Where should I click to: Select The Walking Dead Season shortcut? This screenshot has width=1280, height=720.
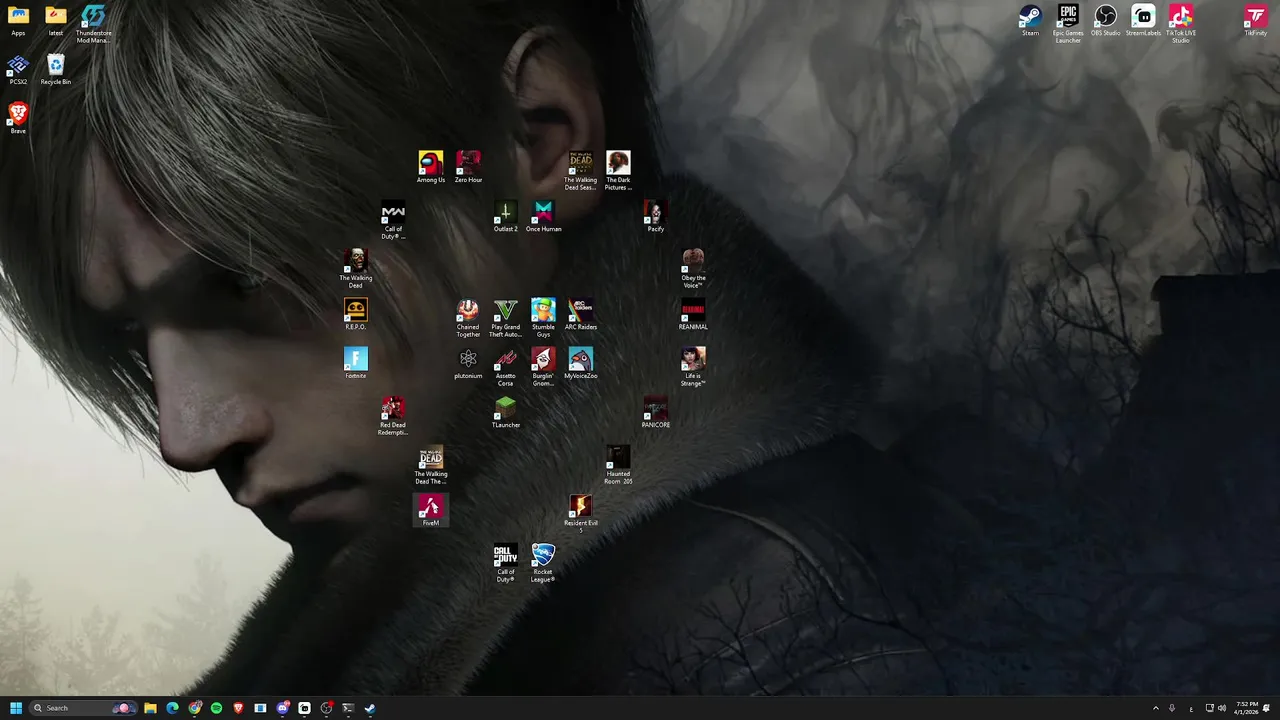[581, 171]
